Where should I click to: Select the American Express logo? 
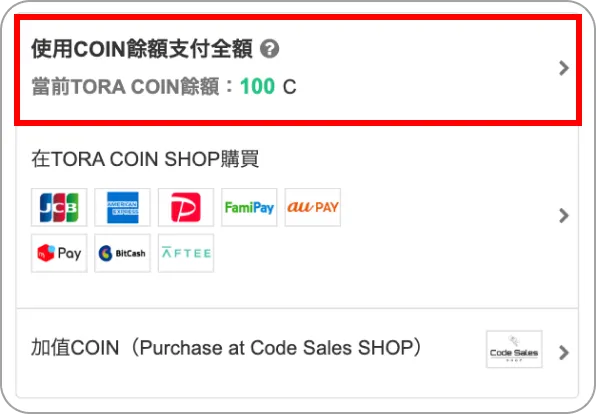coord(122,207)
